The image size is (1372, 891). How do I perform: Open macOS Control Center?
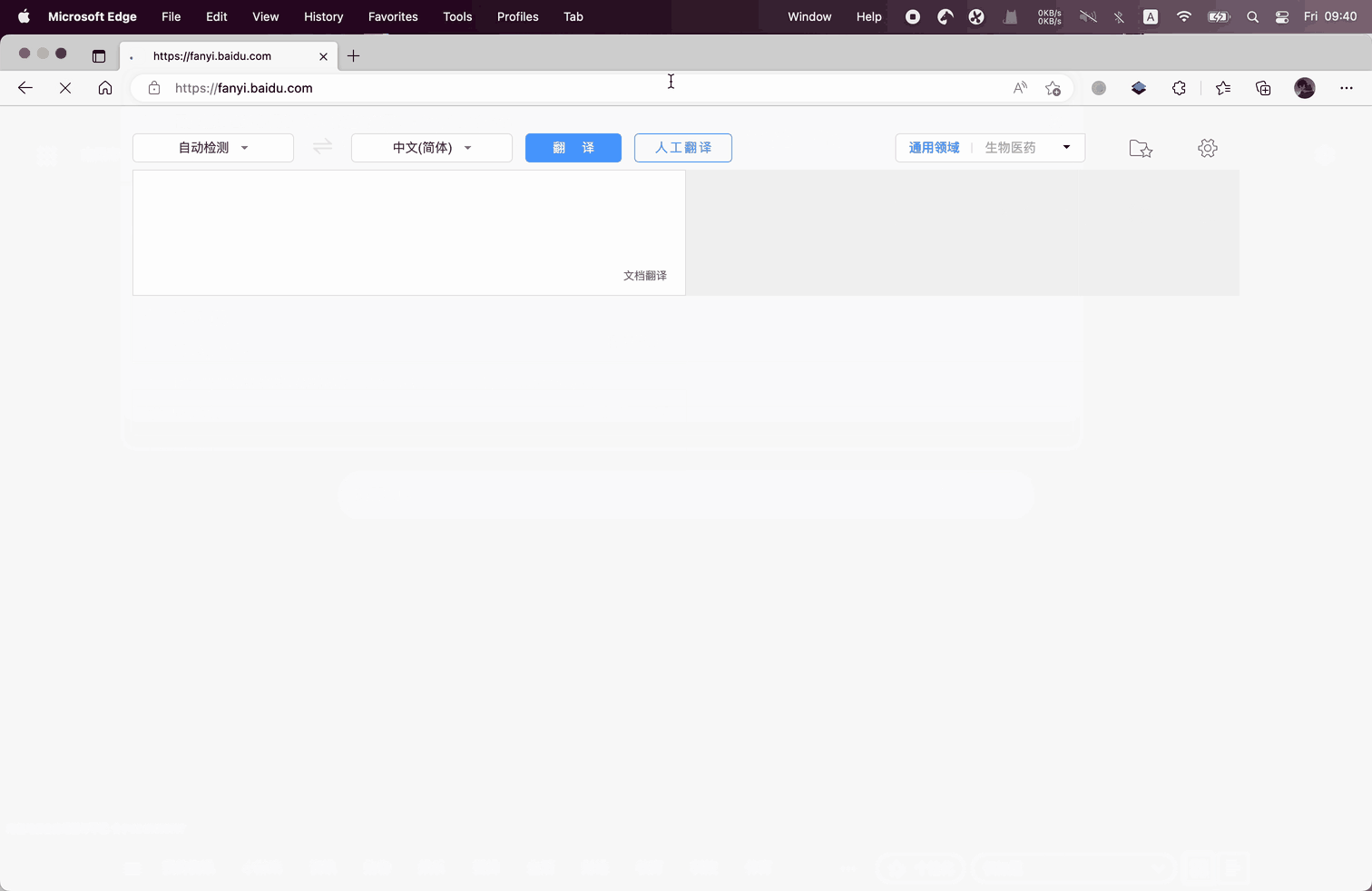1282,16
